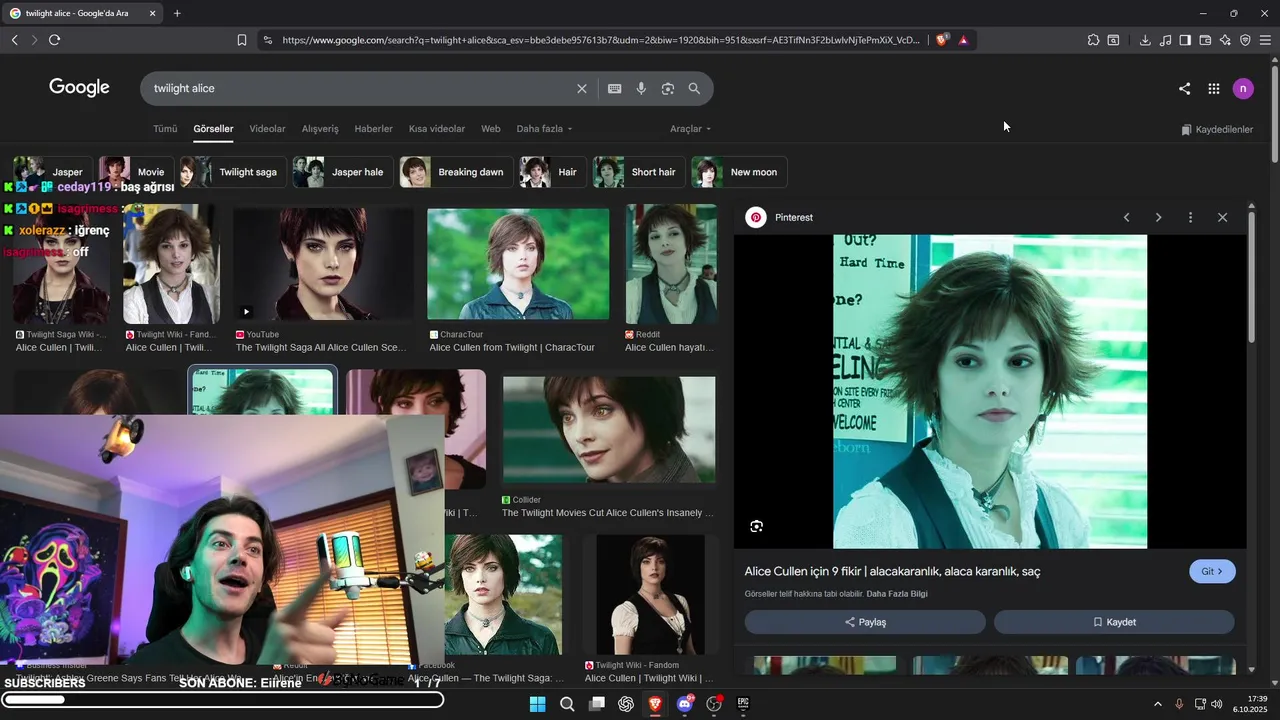The image size is (1280, 720).
Task: Show next image in preview panel
Action: click(x=1158, y=217)
